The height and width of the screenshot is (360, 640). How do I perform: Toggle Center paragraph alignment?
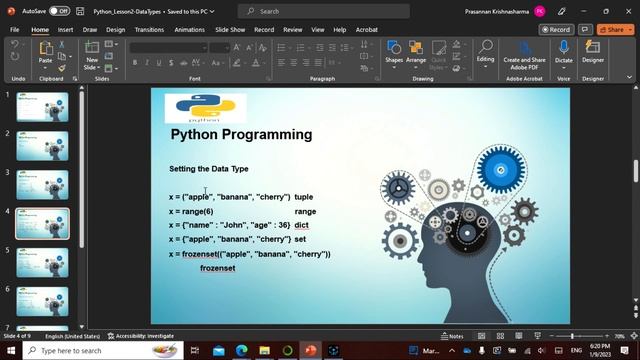tap(293, 63)
